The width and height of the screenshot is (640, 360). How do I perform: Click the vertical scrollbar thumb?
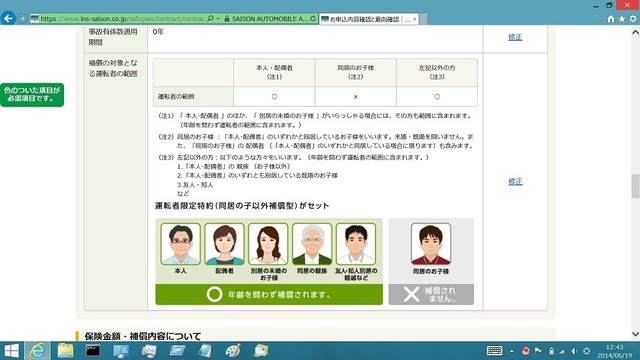point(636,186)
